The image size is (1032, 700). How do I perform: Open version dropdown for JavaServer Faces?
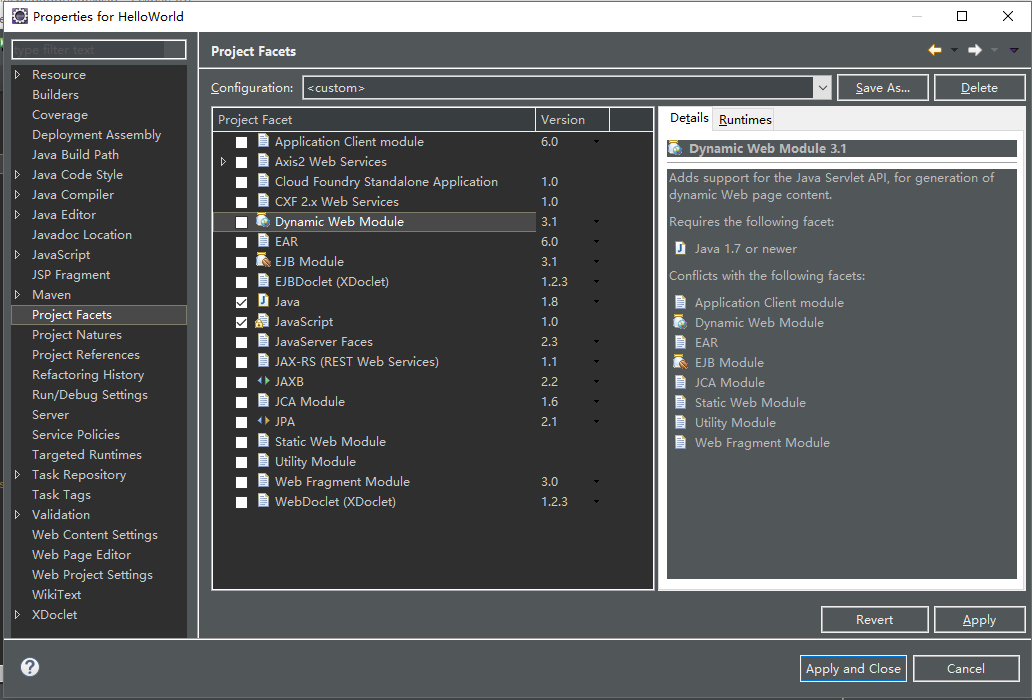(x=596, y=341)
